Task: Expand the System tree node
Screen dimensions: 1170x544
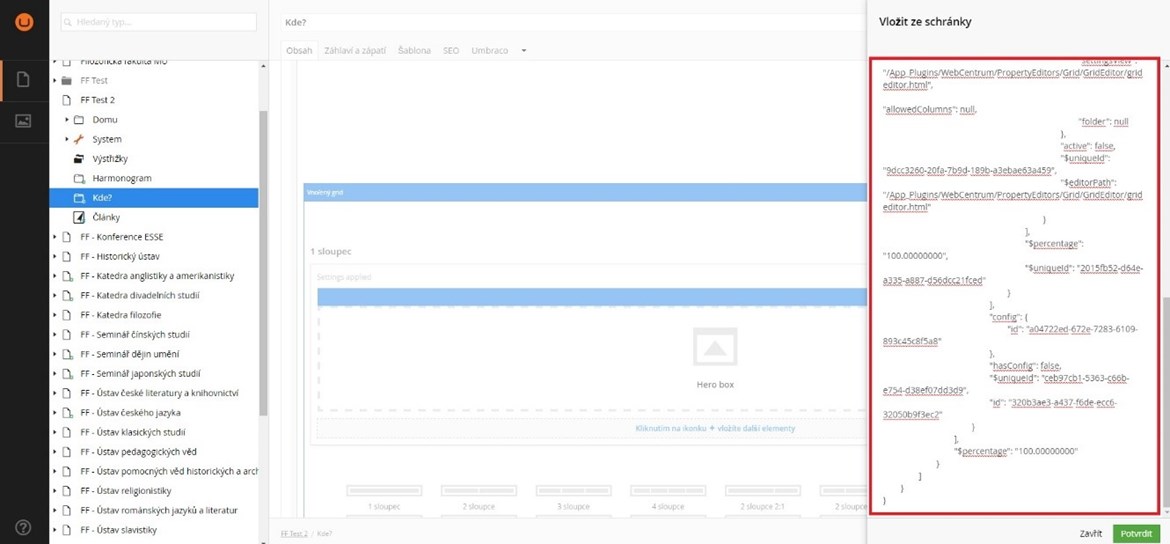Action: point(67,139)
